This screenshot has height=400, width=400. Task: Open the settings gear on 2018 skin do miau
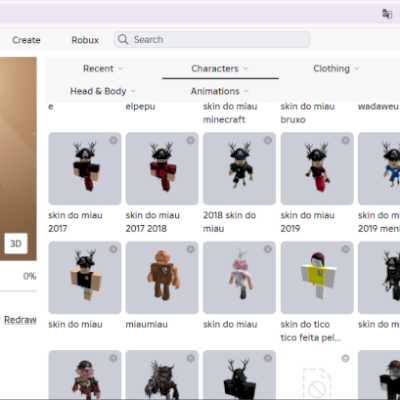pos(268,140)
